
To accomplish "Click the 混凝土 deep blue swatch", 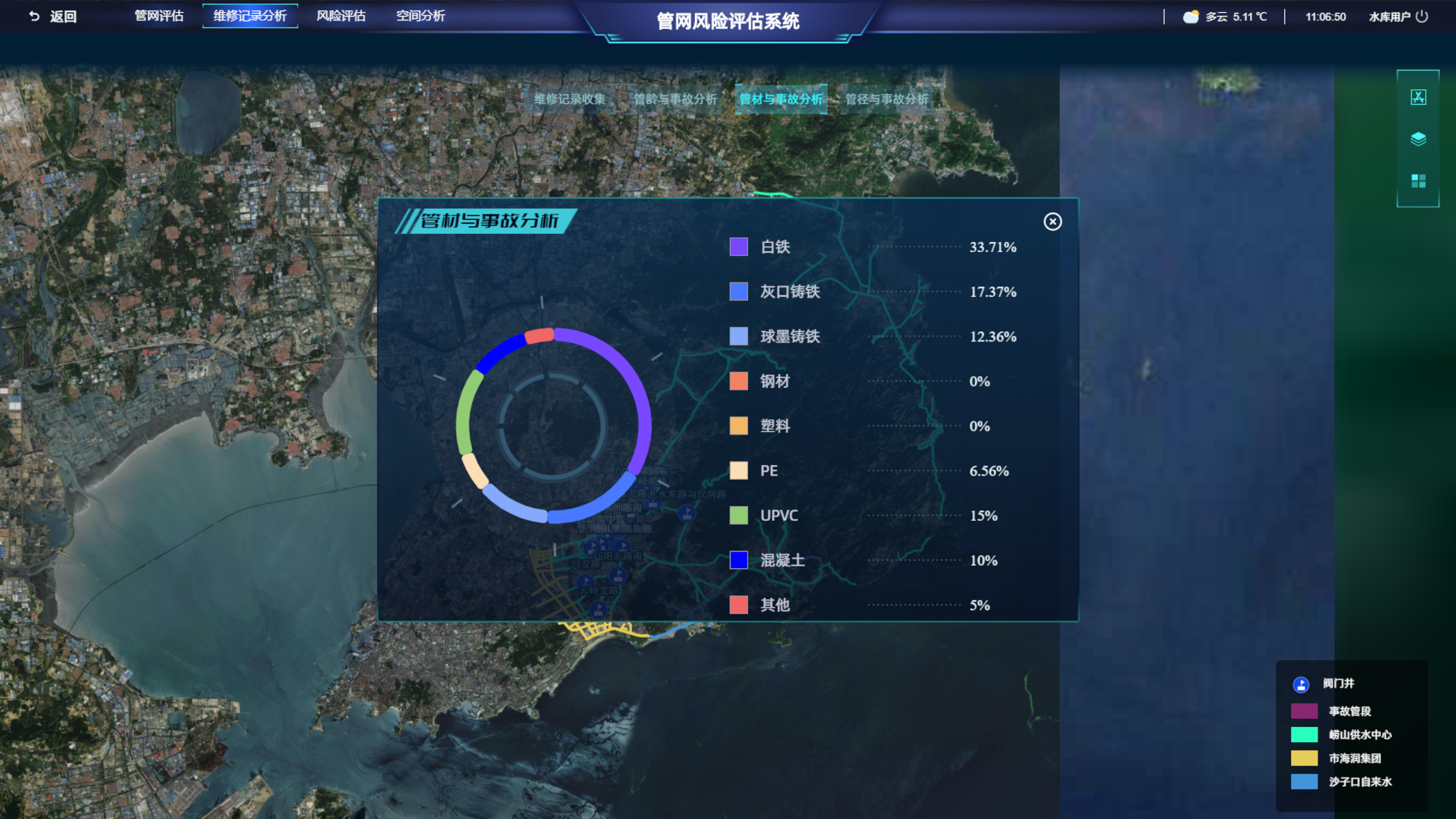I will 739,560.
